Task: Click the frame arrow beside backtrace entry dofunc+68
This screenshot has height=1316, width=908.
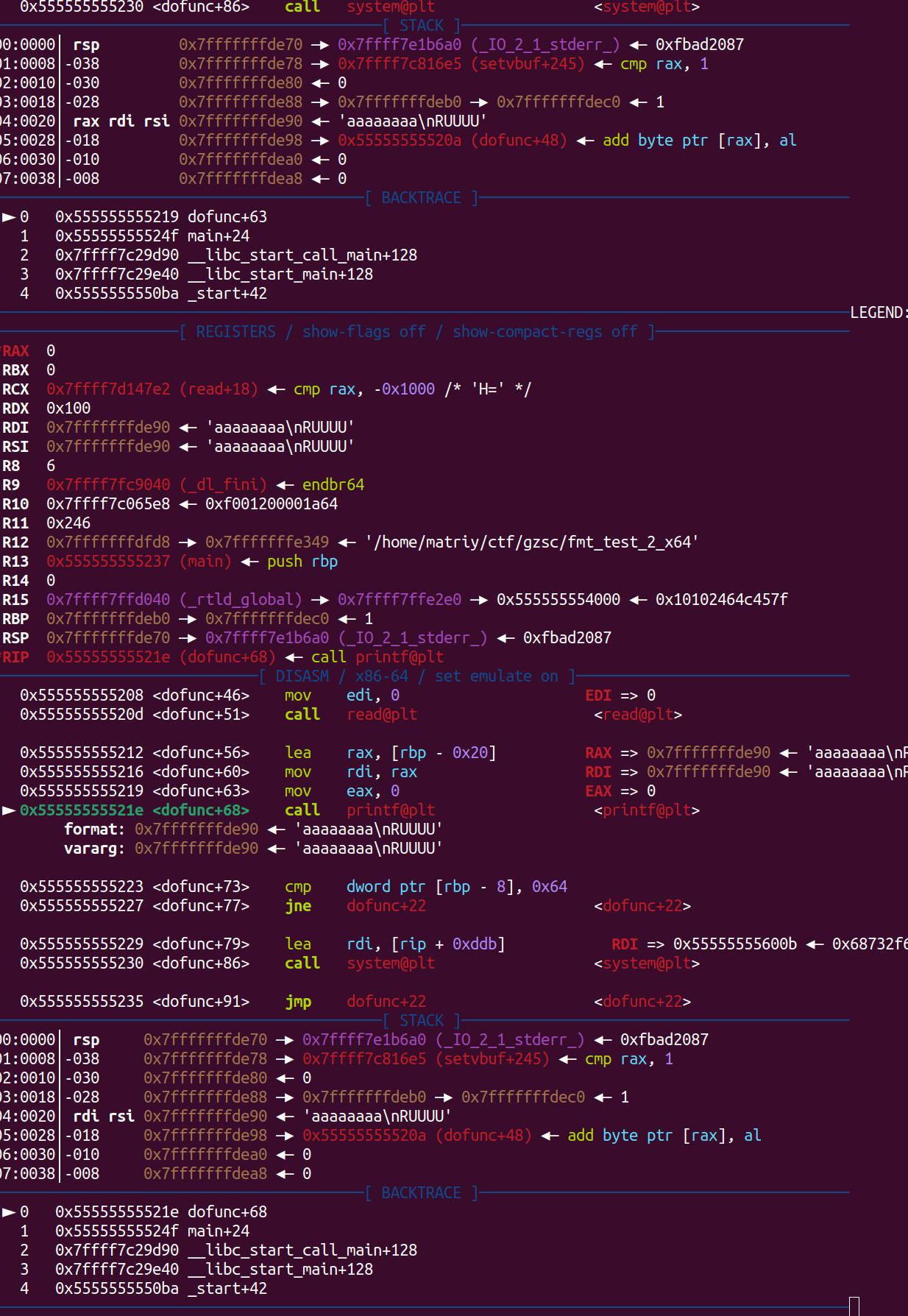Action: tap(9, 1212)
